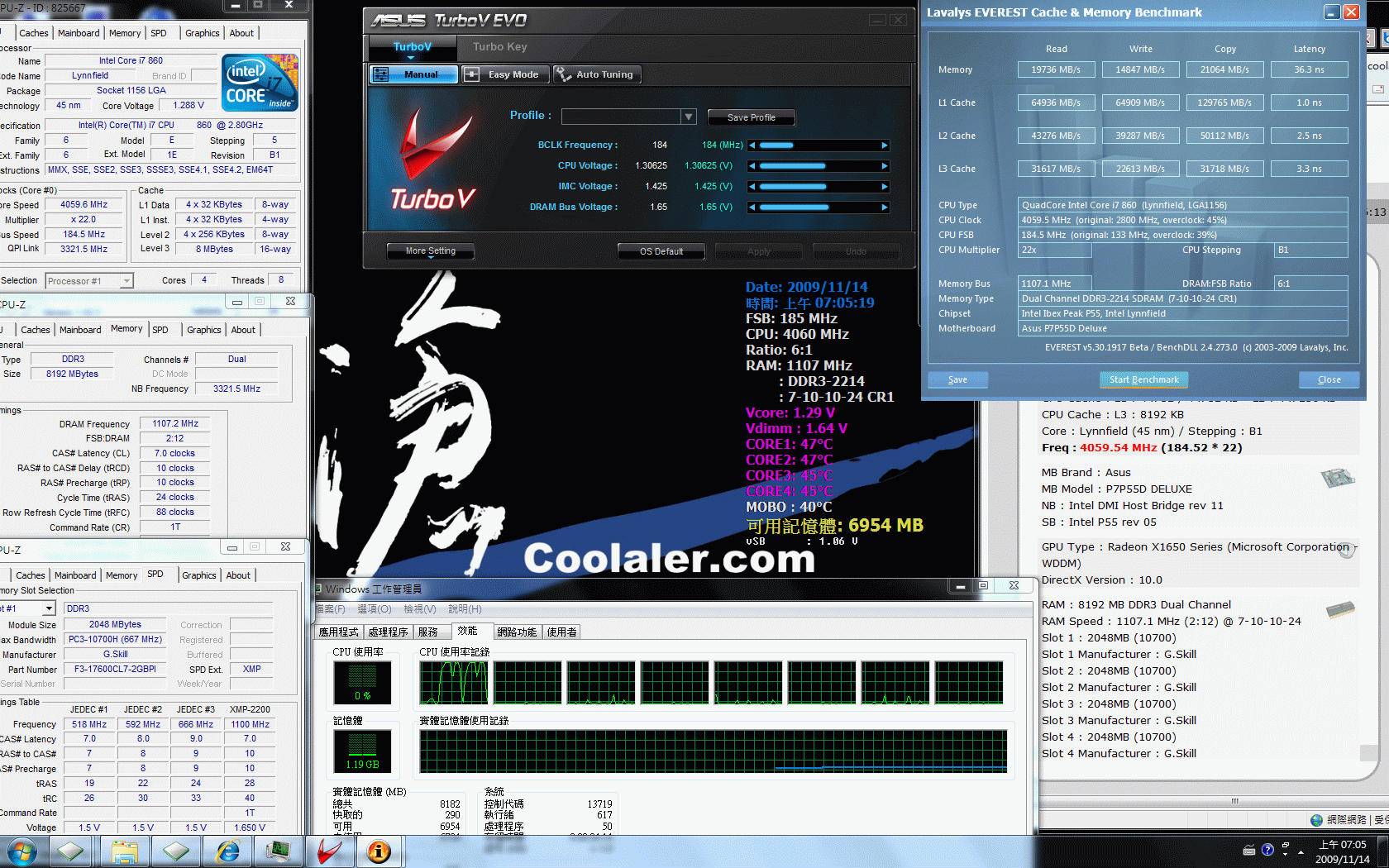The image size is (1389, 868).
Task: Click the OS Default button in TurboV
Action: tap(661, 251)
